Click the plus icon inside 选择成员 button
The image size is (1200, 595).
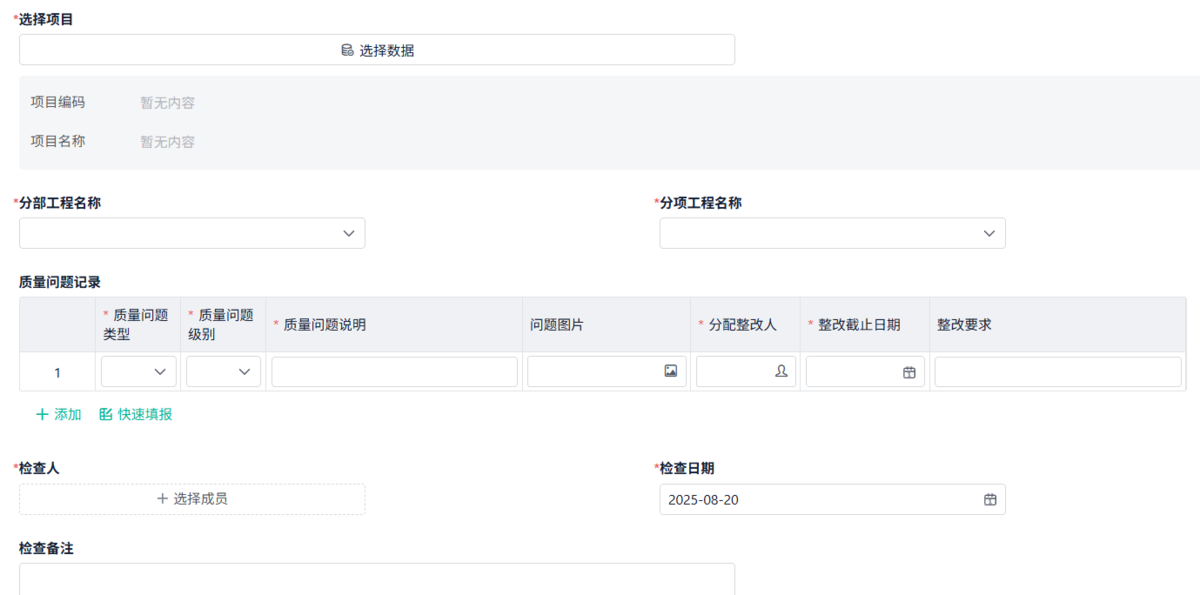point(161,499)
